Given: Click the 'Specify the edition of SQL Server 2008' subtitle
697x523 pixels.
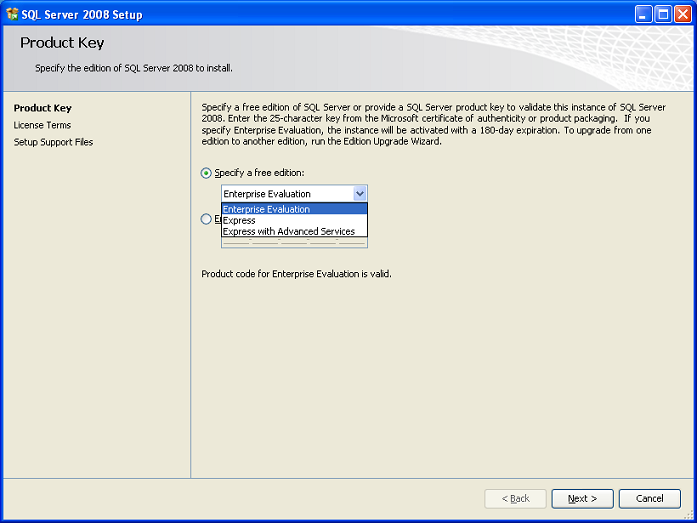Looking at the screenshot, I should [x=134, y=68].
